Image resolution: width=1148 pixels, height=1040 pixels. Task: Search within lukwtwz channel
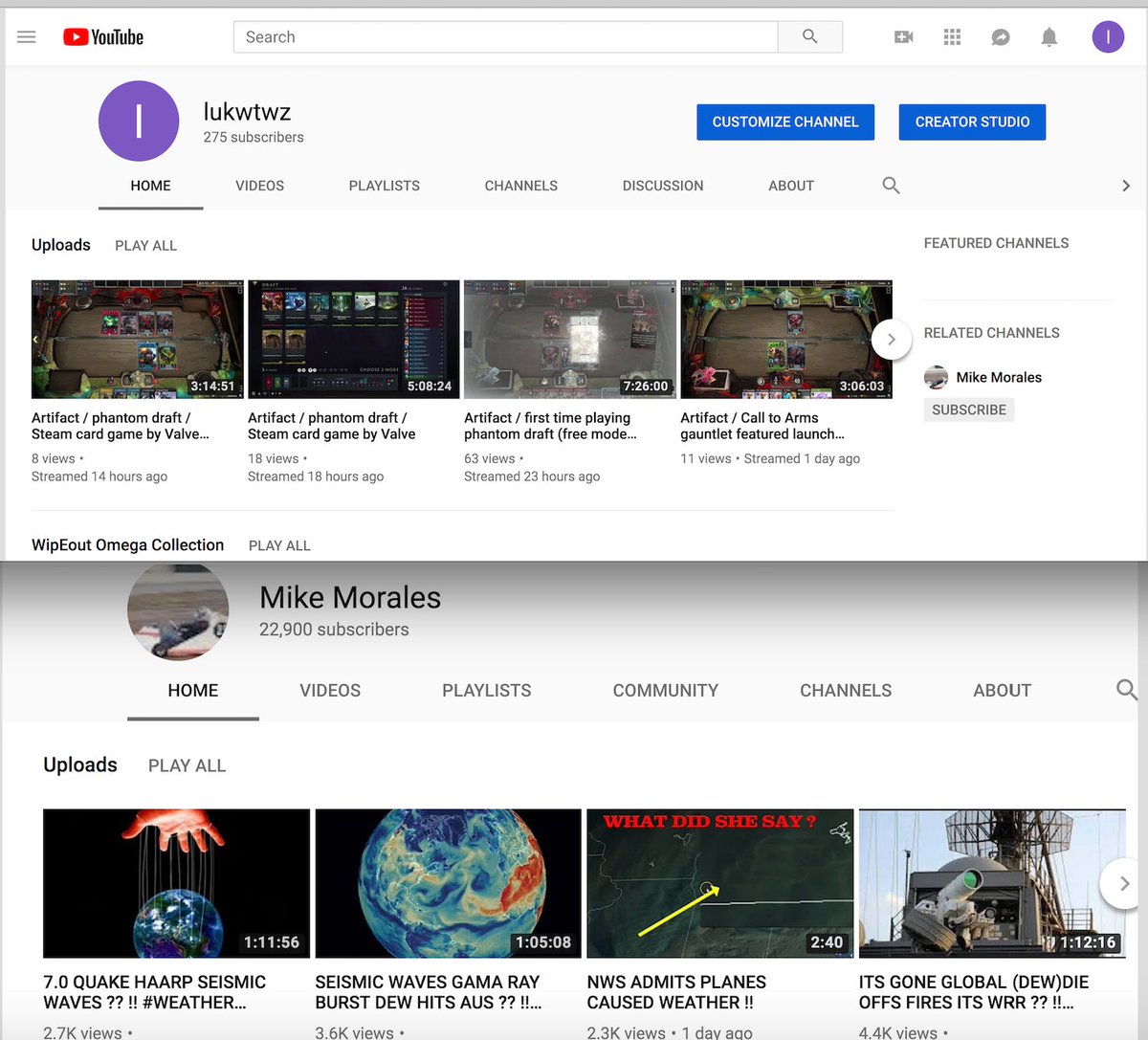pos(891,186)
